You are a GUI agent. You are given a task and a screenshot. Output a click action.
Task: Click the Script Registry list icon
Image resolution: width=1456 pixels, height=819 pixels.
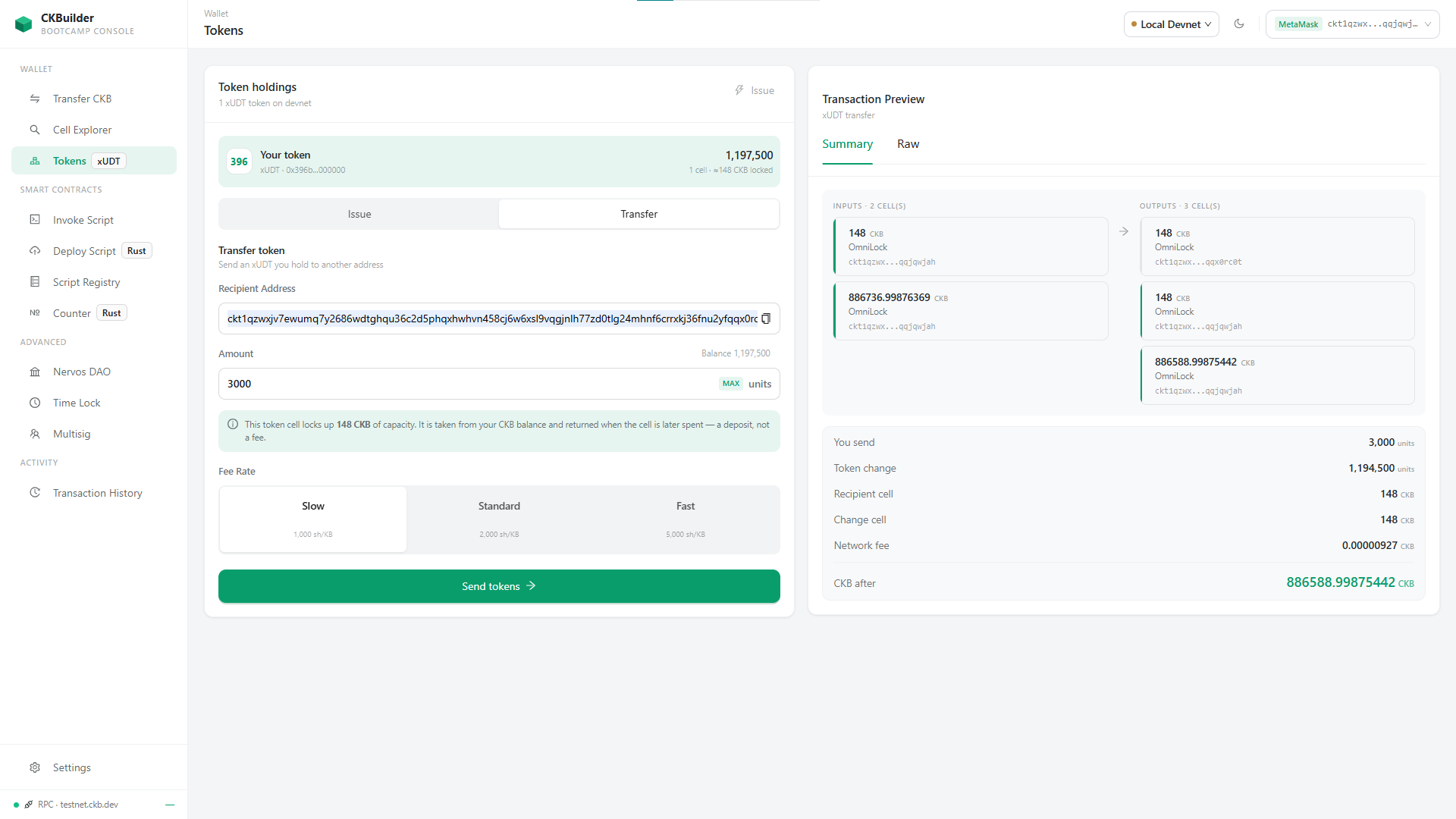[x=35, y=282]
